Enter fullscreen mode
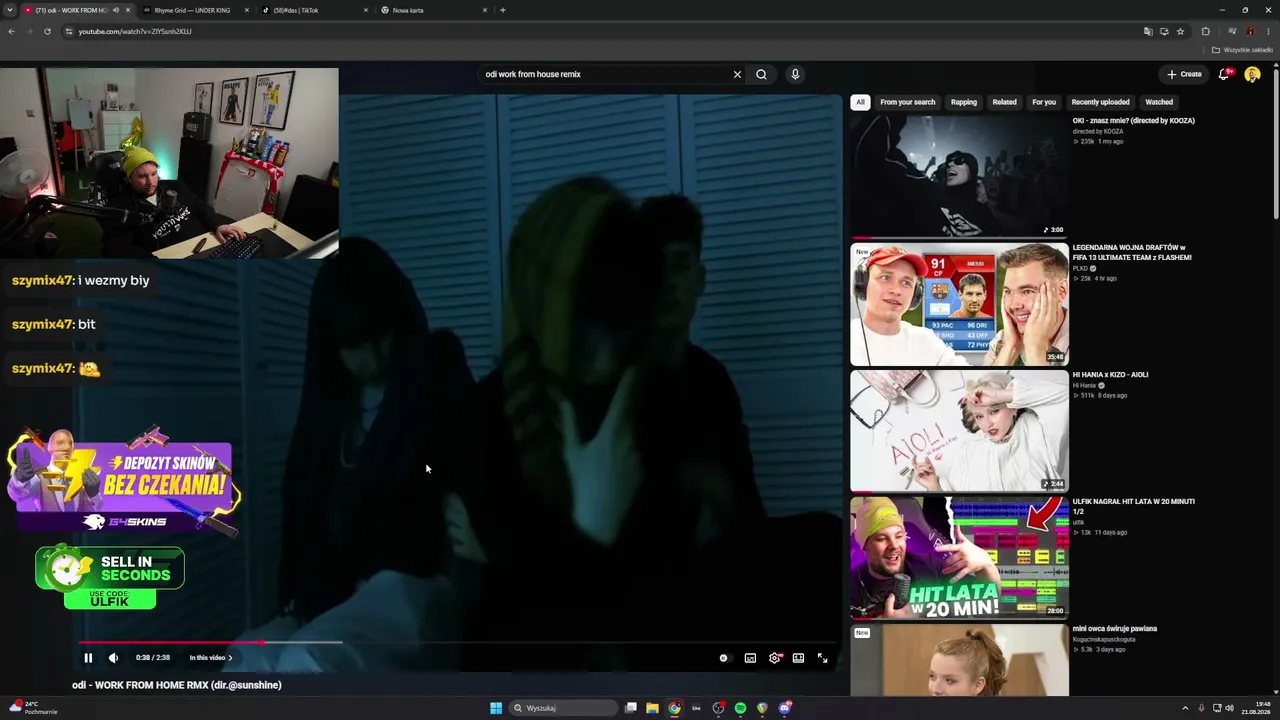The image size is (1280, 720). 822,658
